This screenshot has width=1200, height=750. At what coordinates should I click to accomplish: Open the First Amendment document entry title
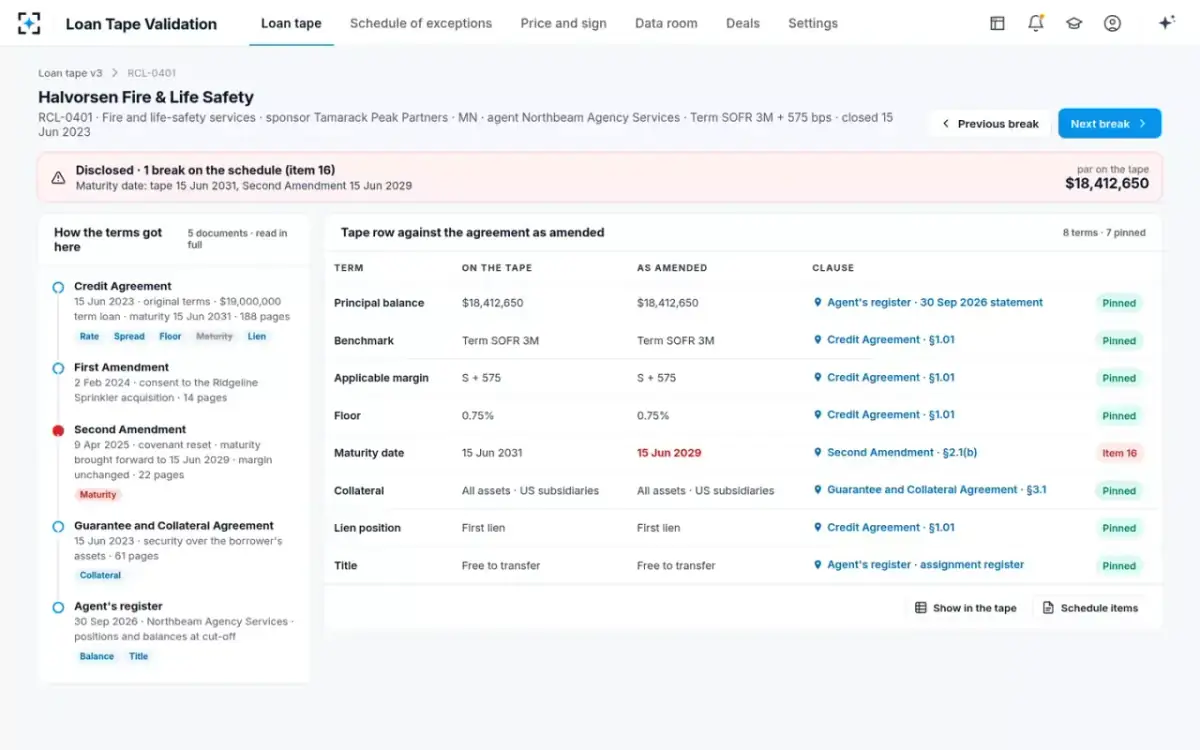(121, 367)
